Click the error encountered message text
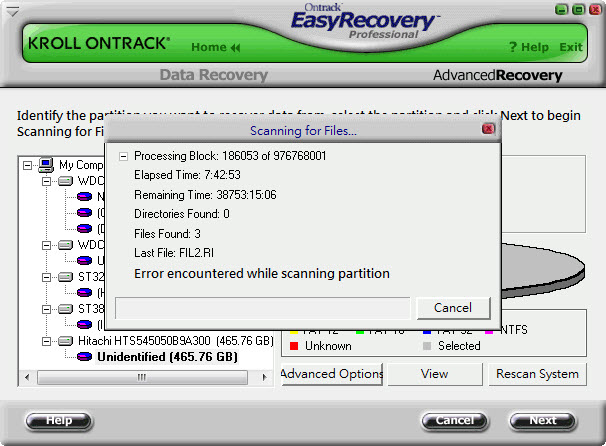Screen dimensions: 606x446 pos(262,274)
